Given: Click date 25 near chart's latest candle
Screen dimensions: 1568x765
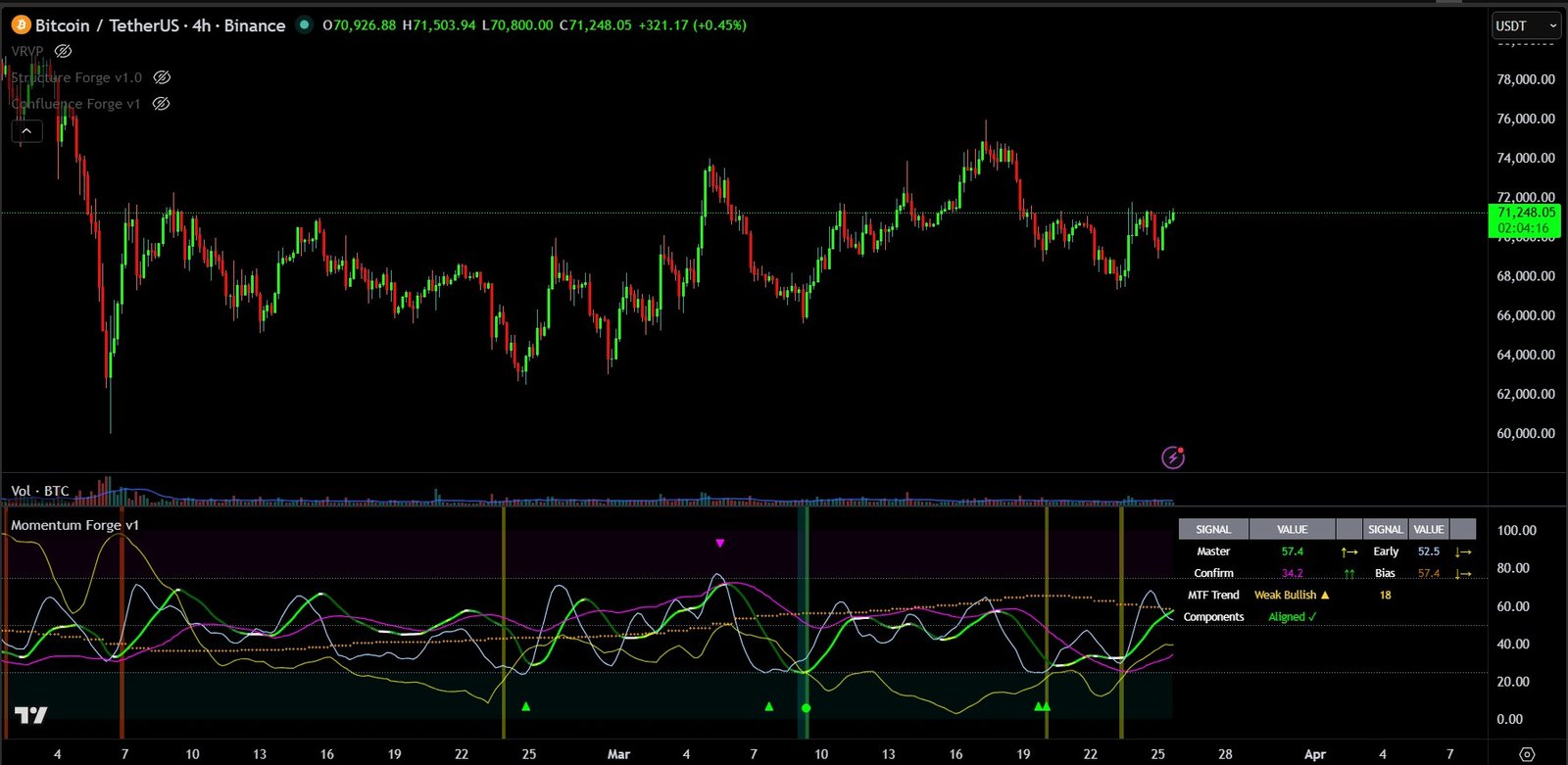Looking at the screenshot, I should pos(1157,754).
